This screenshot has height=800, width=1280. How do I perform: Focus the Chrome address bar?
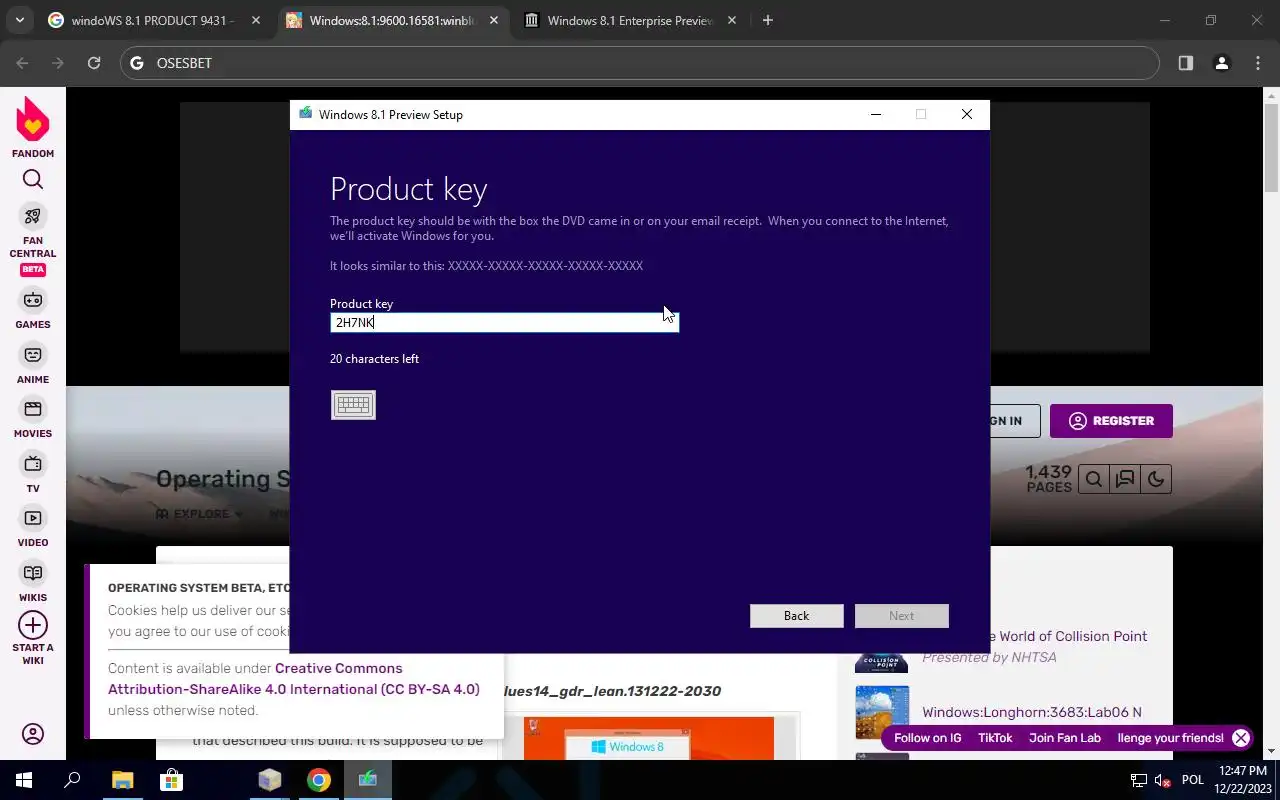point(640,63)
